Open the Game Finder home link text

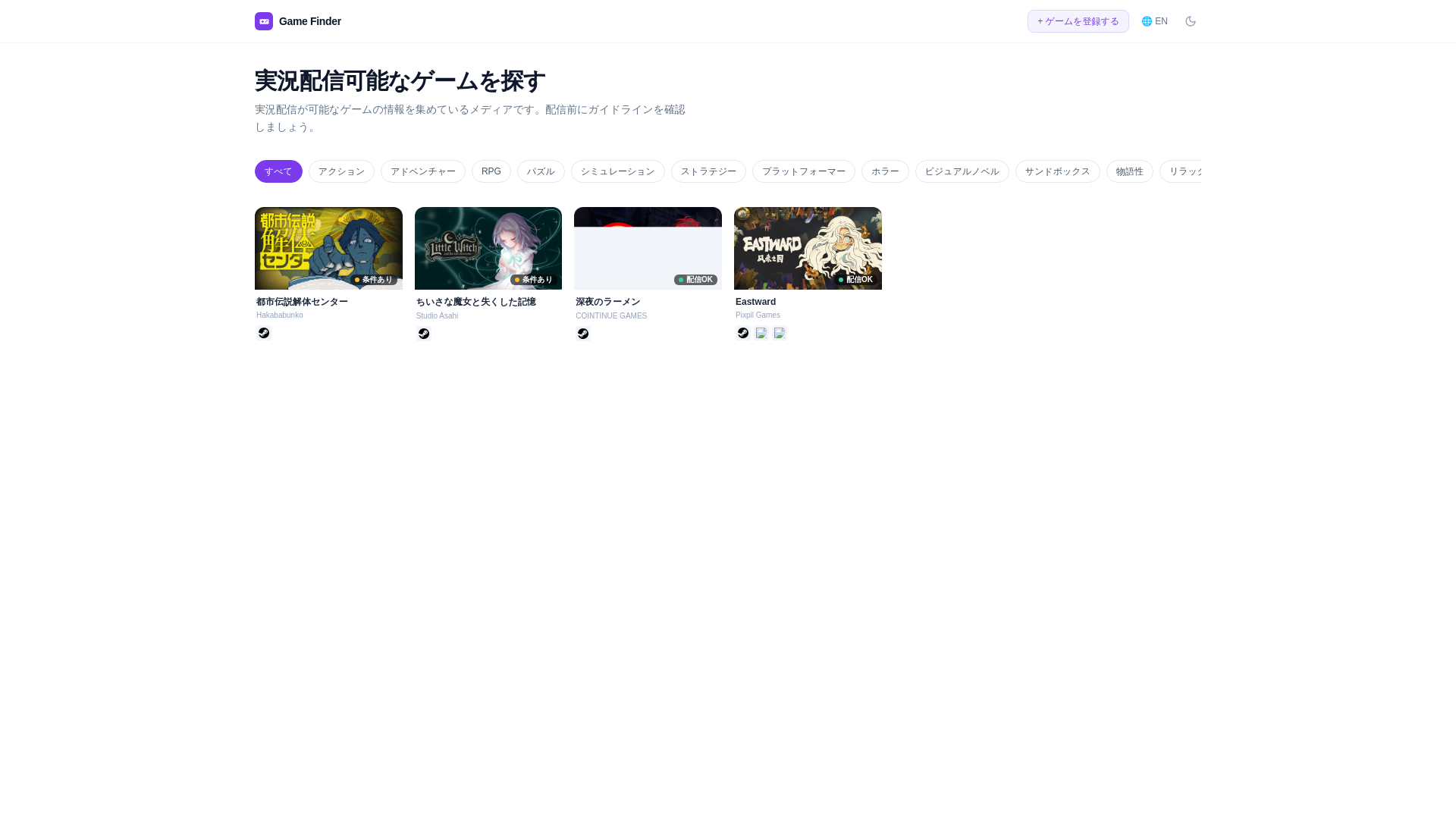tap(310, 21)
